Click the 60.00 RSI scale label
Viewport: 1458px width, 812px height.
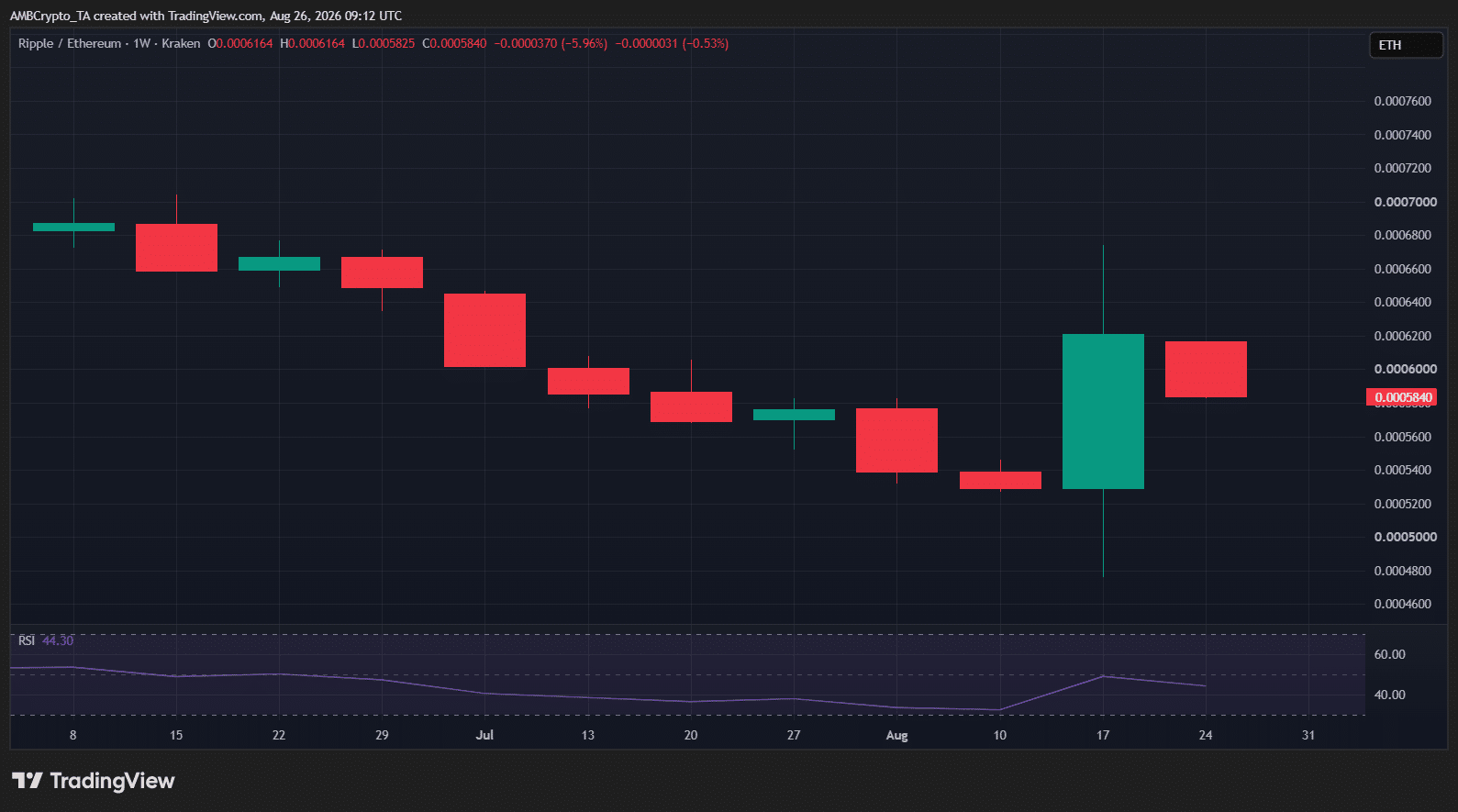[1389, 654]
